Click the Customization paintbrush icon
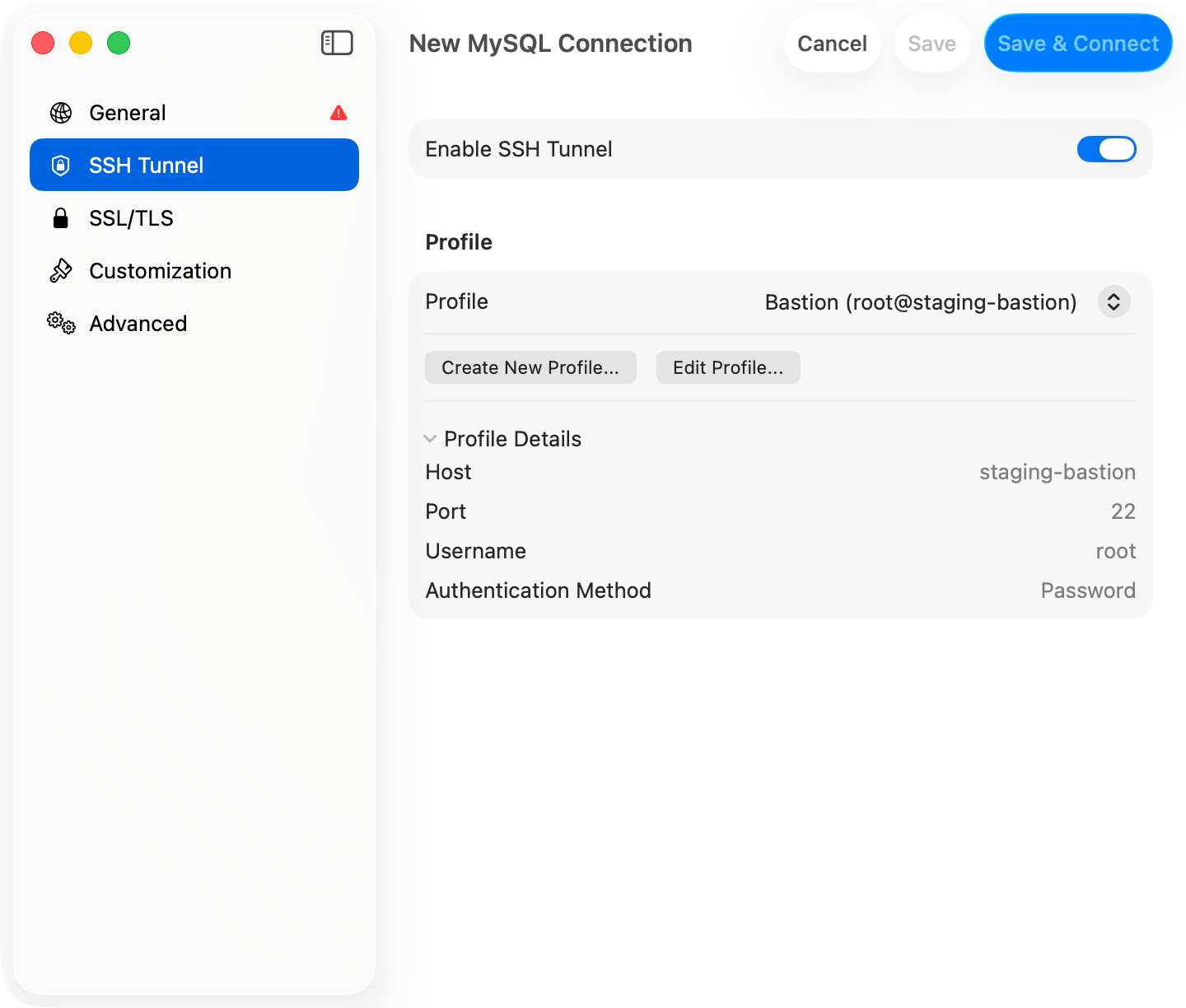 [61, 271]
